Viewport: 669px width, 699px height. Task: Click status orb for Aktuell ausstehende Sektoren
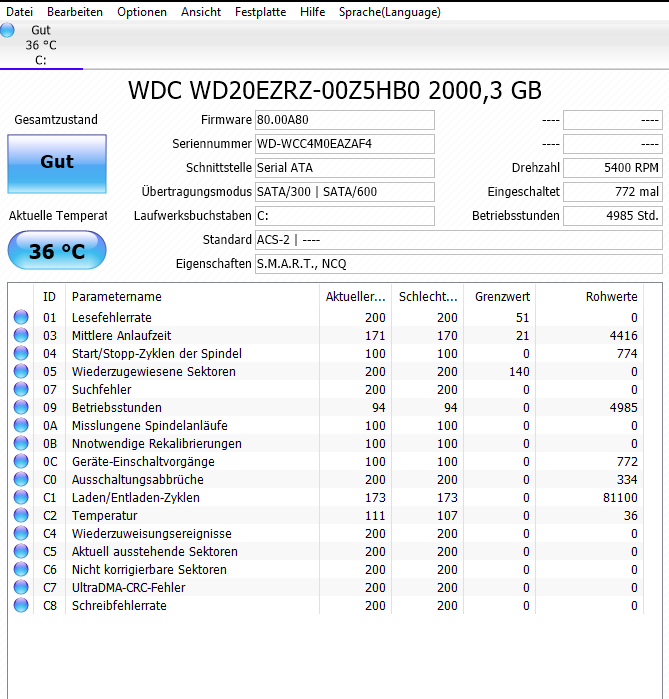click(x=21, y=551)
